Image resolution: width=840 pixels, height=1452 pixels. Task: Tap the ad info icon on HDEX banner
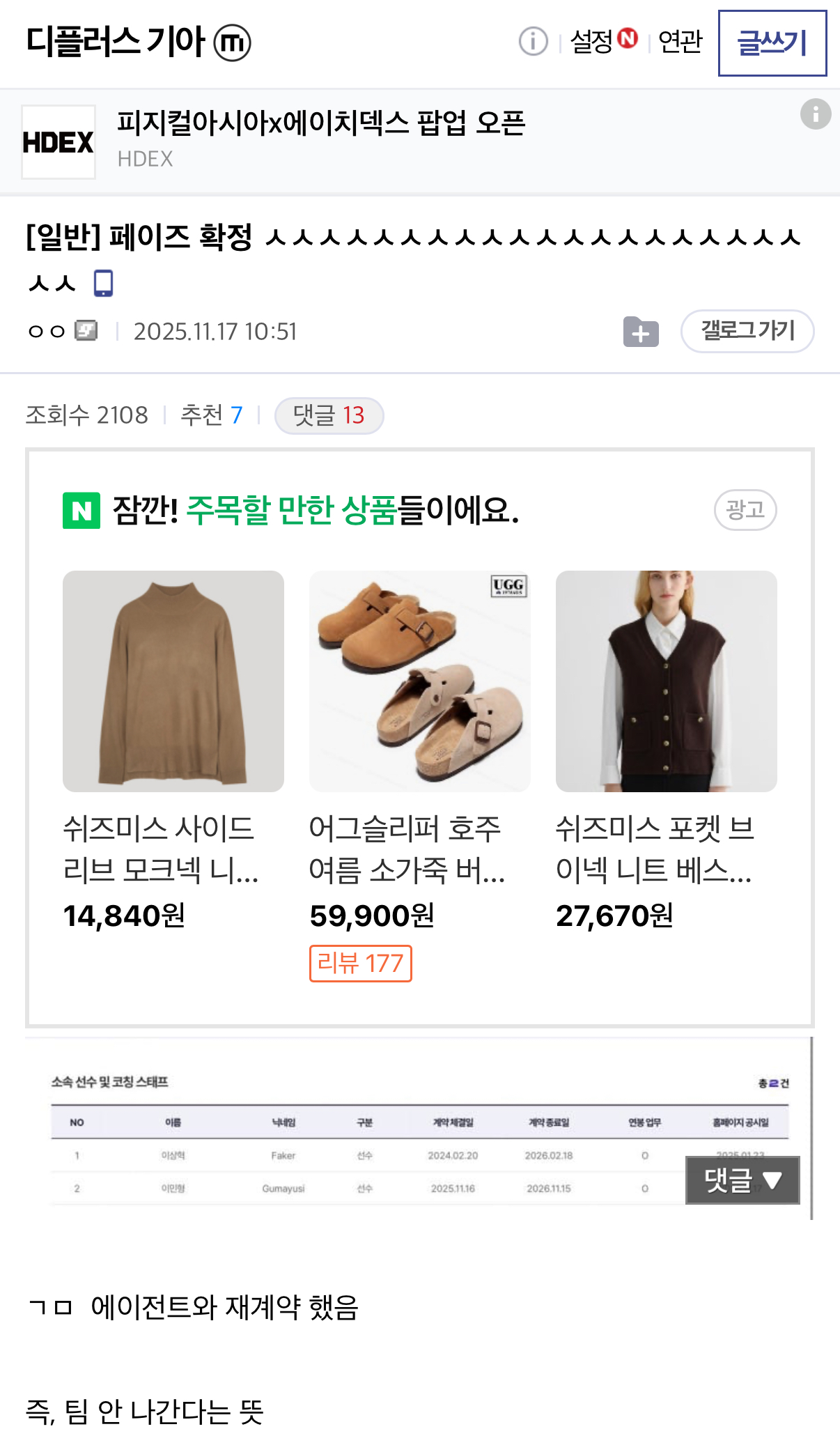[x=815, y=114]
